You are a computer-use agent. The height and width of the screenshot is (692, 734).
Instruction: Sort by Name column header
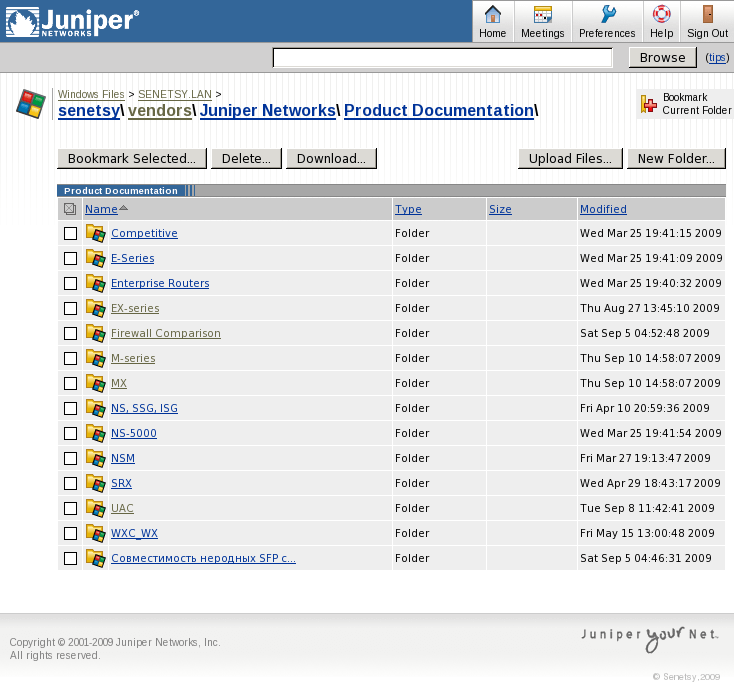coord(101,209)
